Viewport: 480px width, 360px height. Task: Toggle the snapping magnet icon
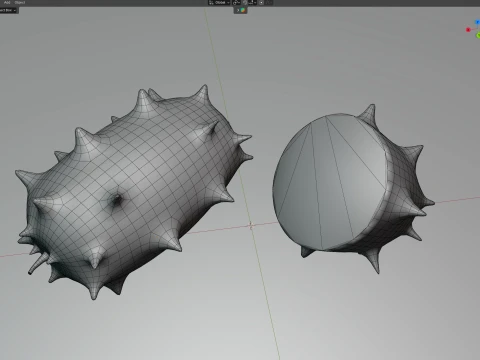tap(245, 2)
